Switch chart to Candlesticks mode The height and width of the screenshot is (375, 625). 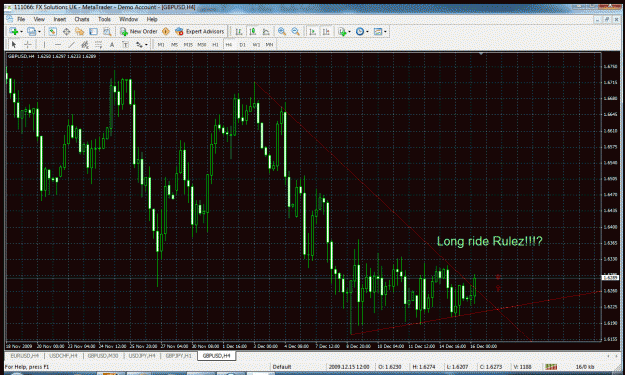point(252,31)
